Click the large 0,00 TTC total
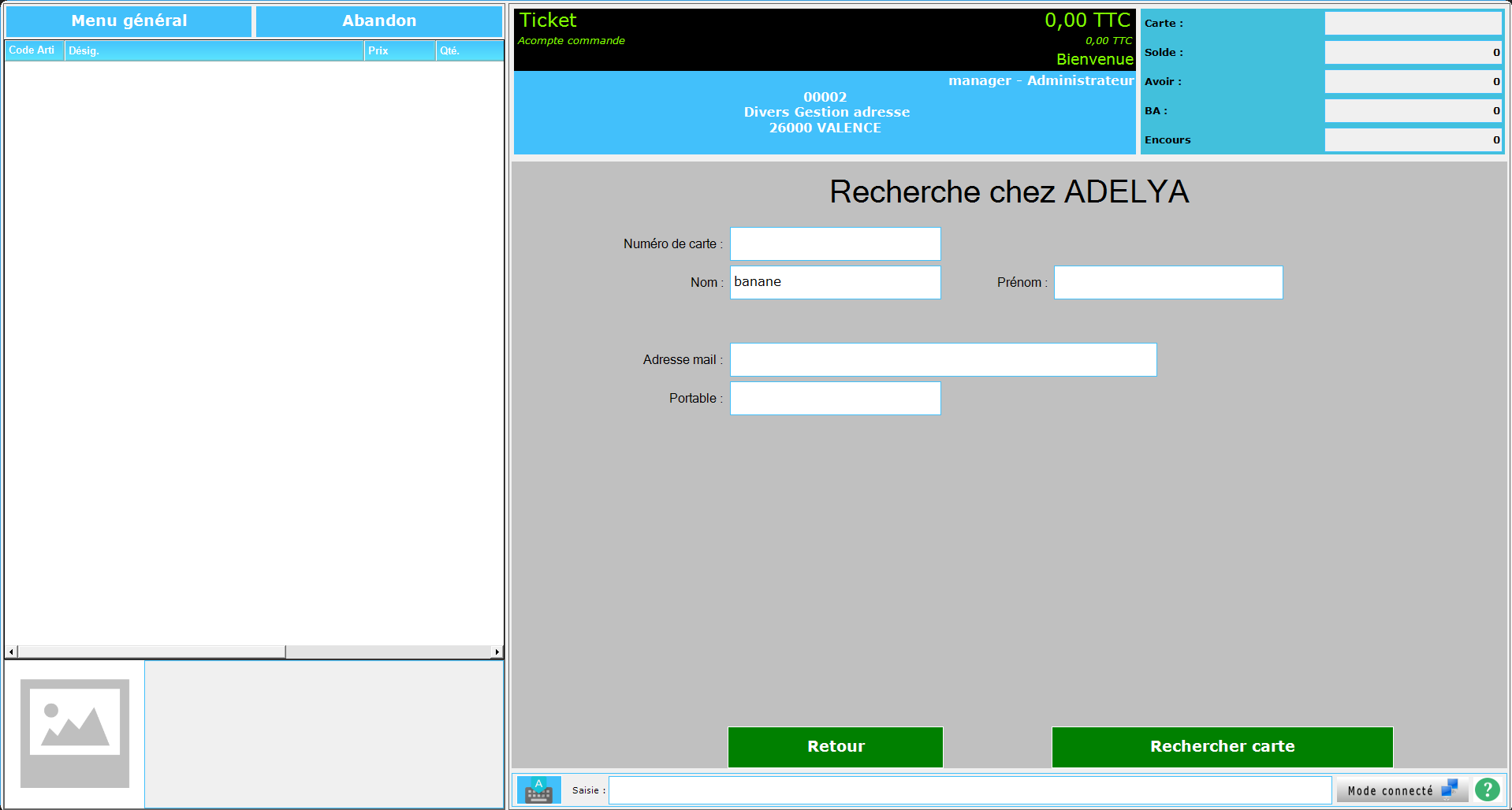This screenshot has height=810, width=1512. coord(1088,20)
